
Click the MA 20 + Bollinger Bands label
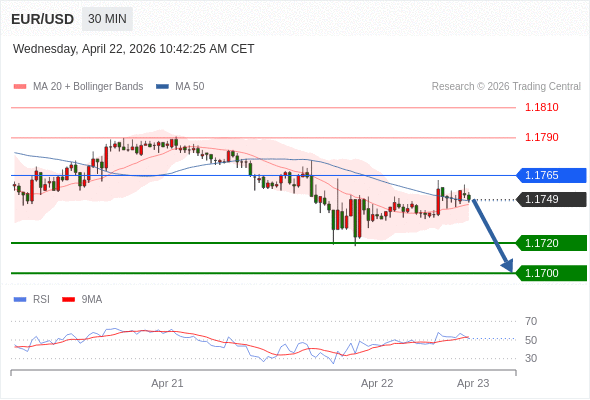point(88,87)
